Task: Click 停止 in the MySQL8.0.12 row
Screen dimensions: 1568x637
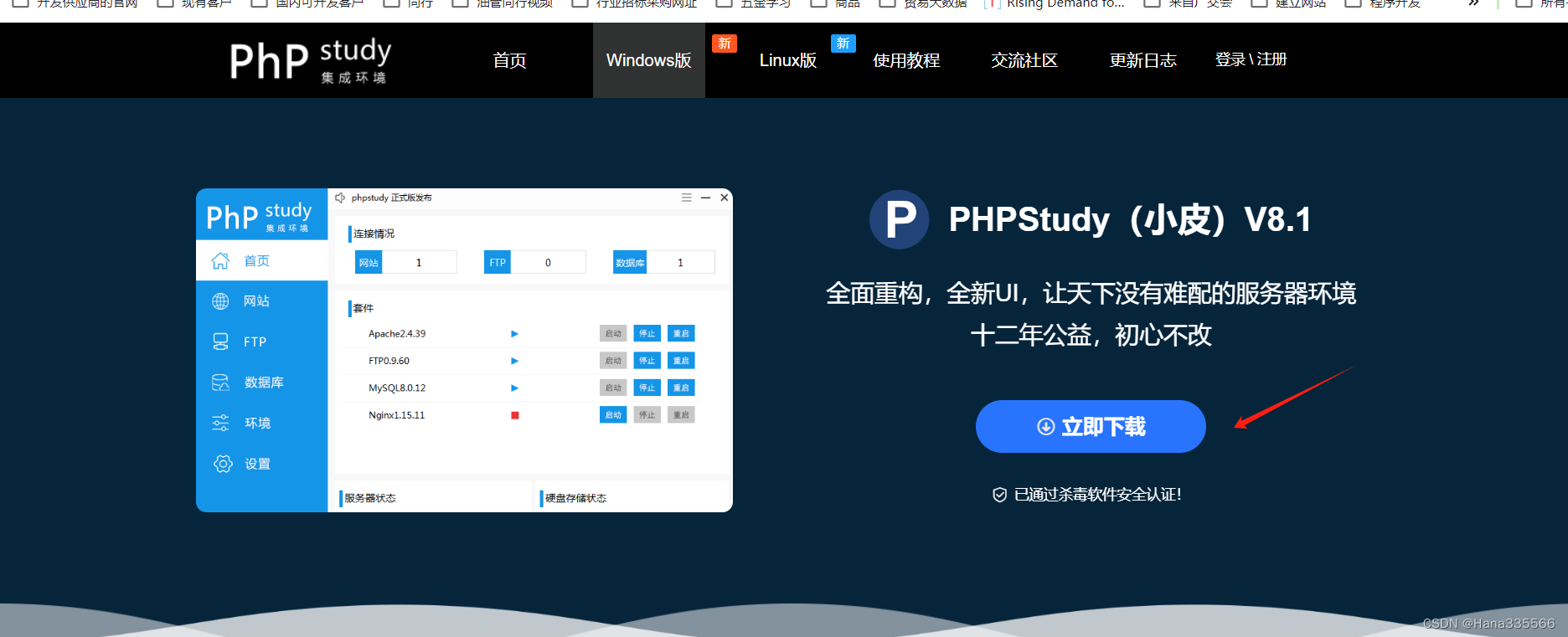Action: pyautogui.click(x=647, y=388)
